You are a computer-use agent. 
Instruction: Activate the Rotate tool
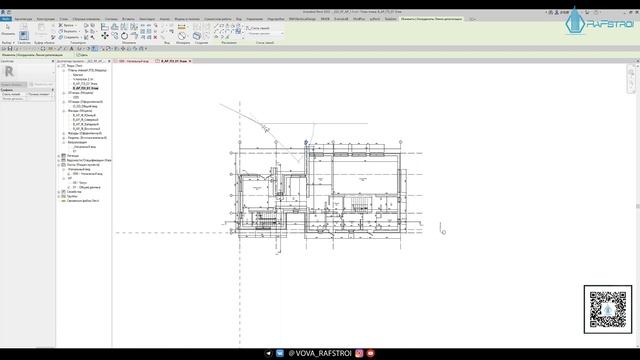124,36
